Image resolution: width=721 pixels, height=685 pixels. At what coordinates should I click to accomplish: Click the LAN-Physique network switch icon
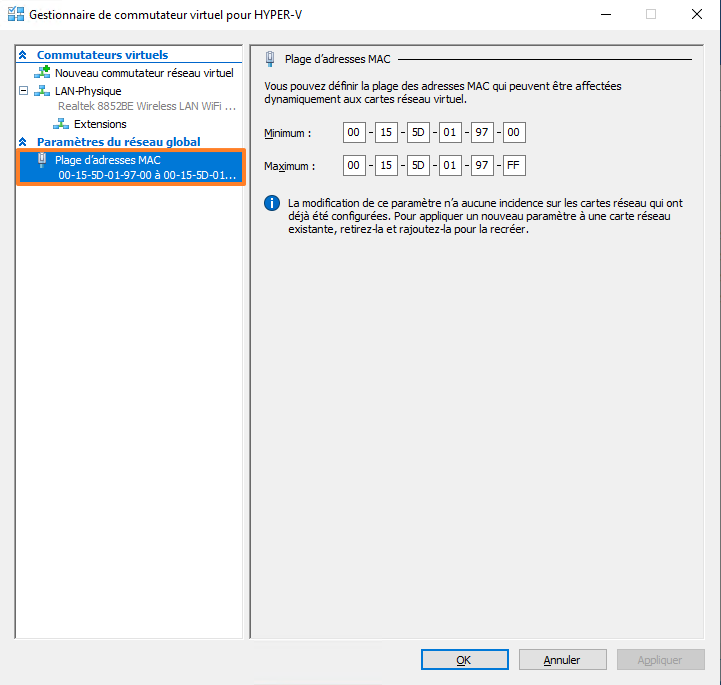[x=42, y=91]
